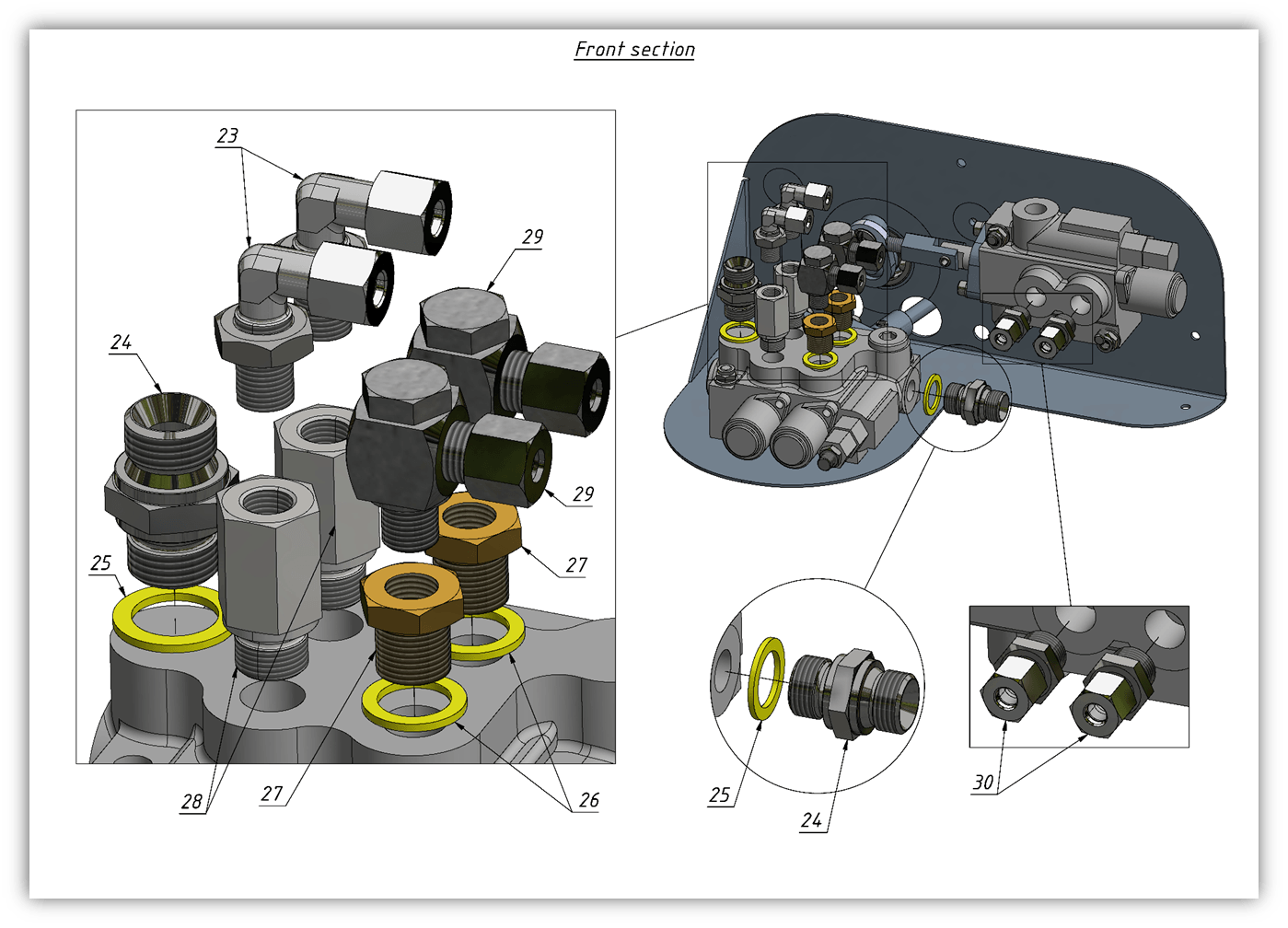1288x928 pixels.
Task: Click the upper elbow fitting's white hex nut
Action: click(410, 212)
